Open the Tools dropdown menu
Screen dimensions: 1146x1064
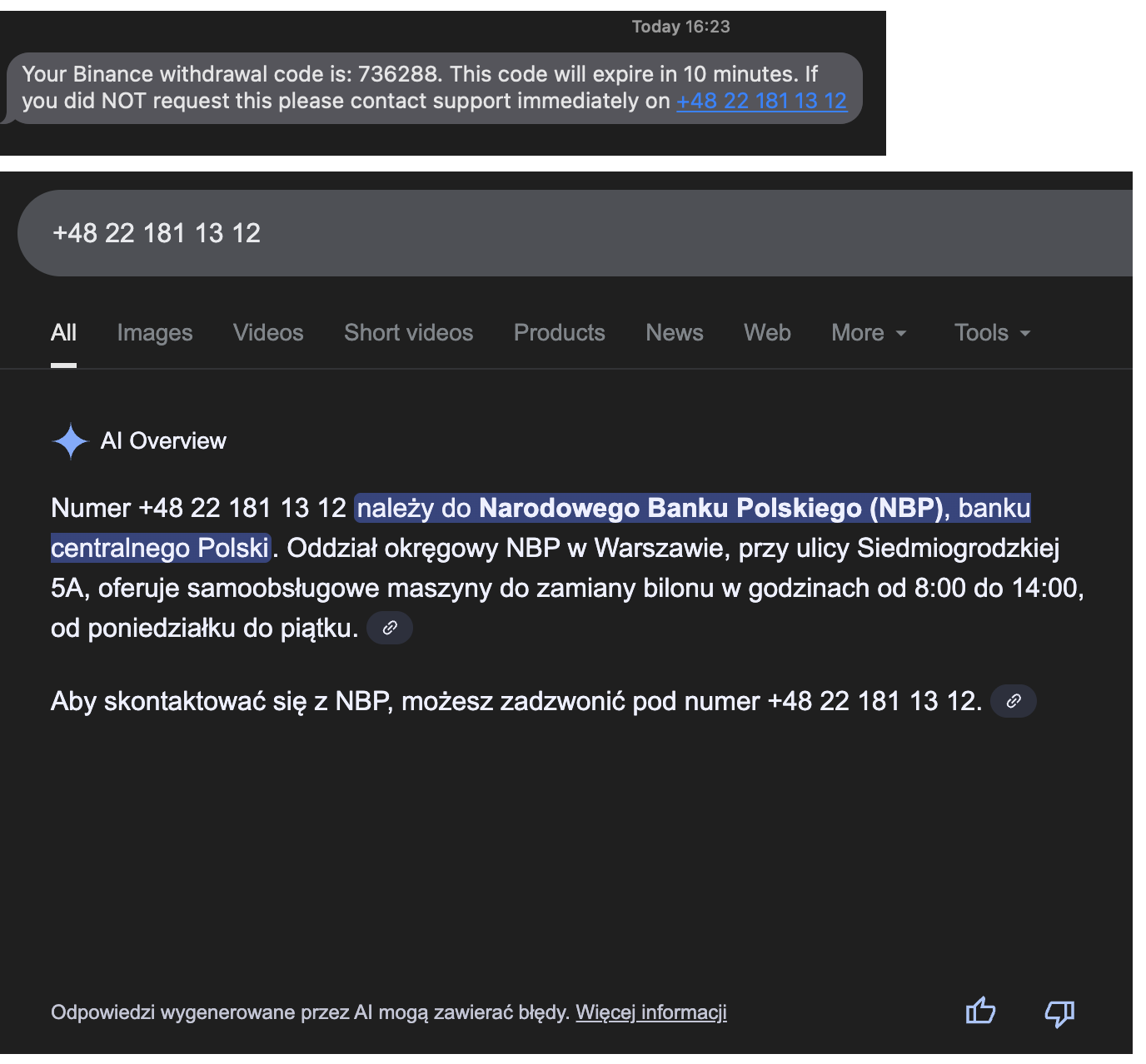(992, 333)
